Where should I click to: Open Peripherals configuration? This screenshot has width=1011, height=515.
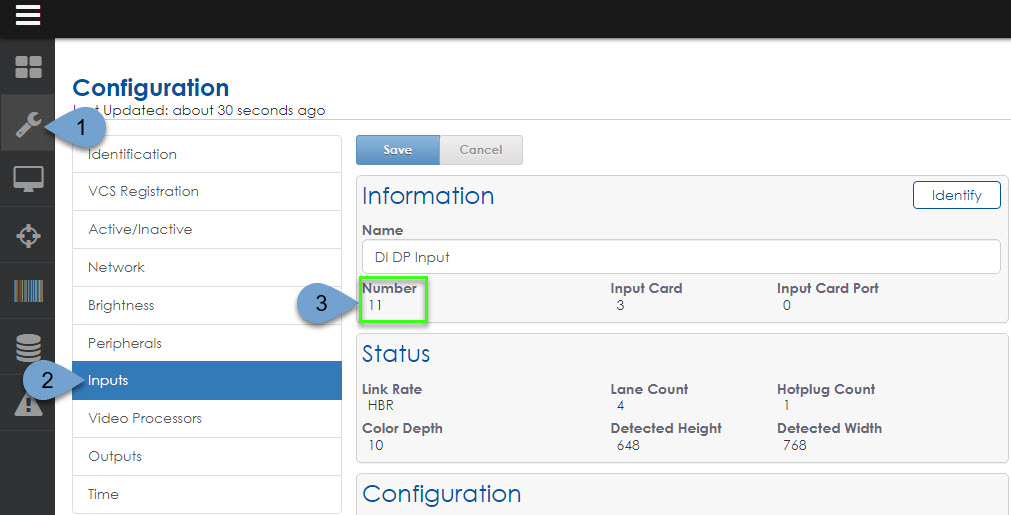coord(206,343)
